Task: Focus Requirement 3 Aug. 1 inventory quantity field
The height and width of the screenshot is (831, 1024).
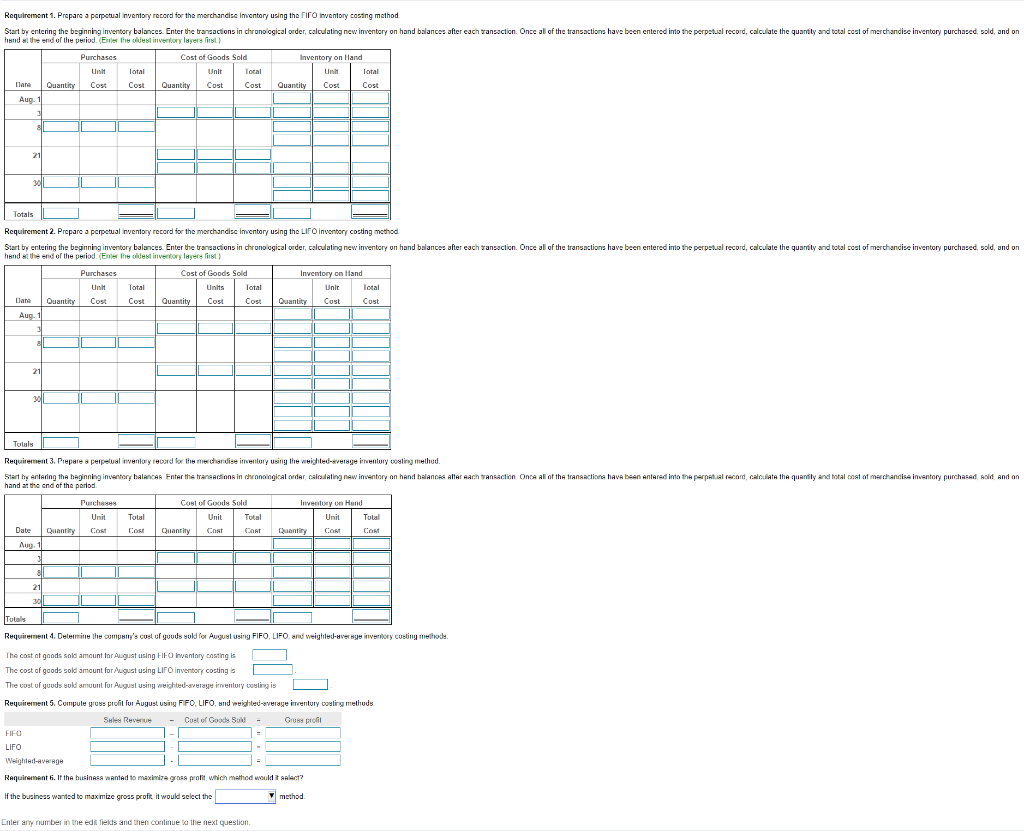Action: [293, 544]
